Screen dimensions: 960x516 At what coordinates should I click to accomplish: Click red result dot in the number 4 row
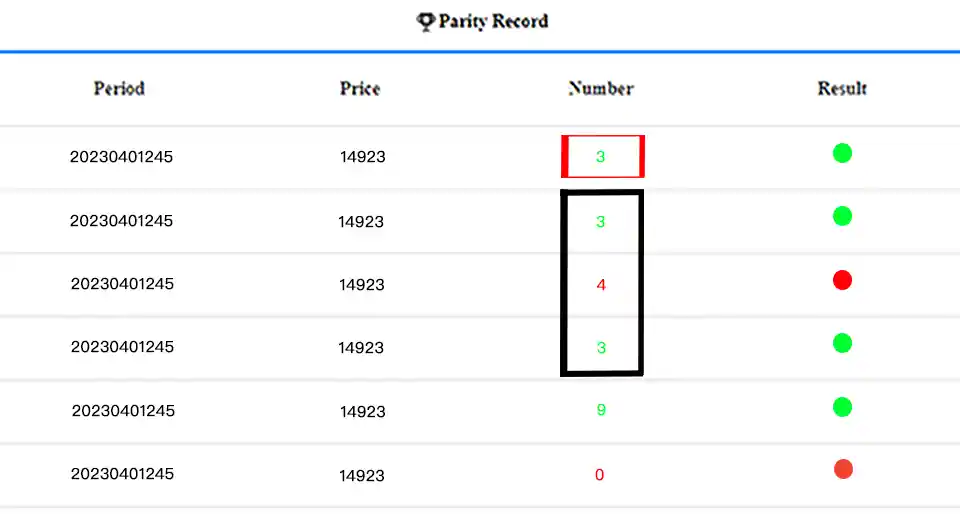coord(842,280)
